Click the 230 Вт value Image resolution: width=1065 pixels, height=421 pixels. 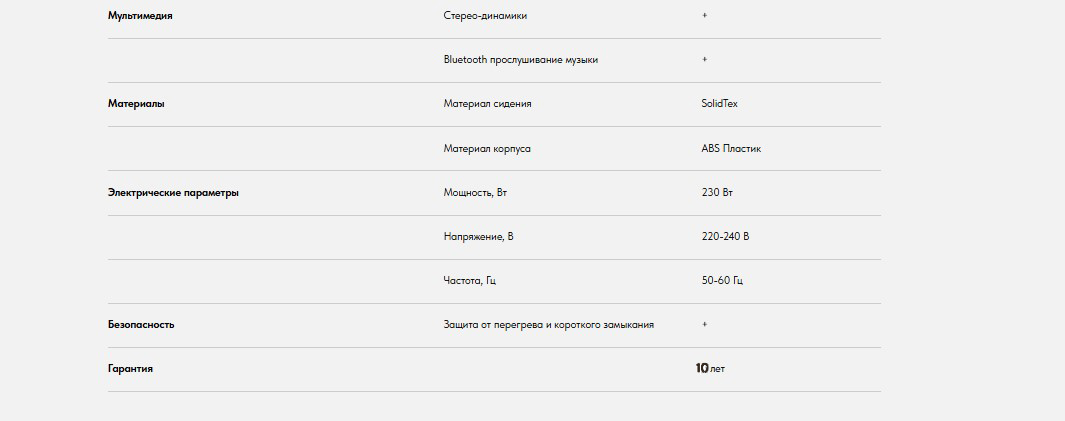pos(718,192)
